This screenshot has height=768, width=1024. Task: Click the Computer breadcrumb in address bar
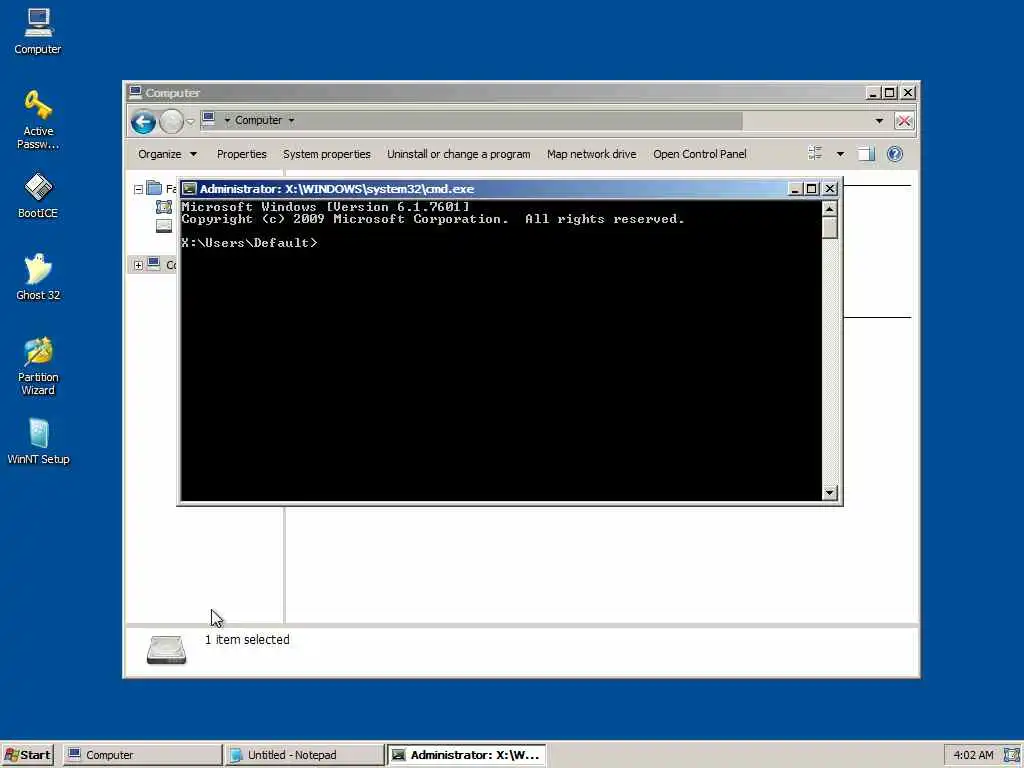259,120
